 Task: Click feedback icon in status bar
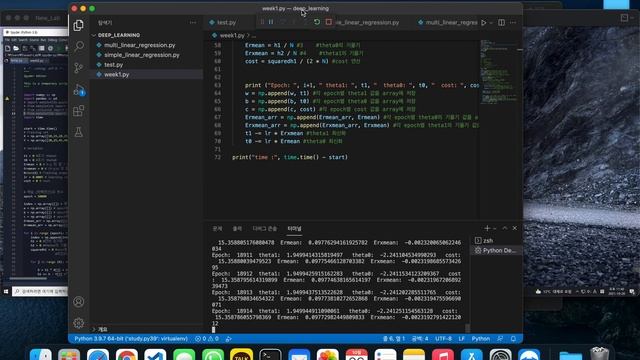click(500, 339)
